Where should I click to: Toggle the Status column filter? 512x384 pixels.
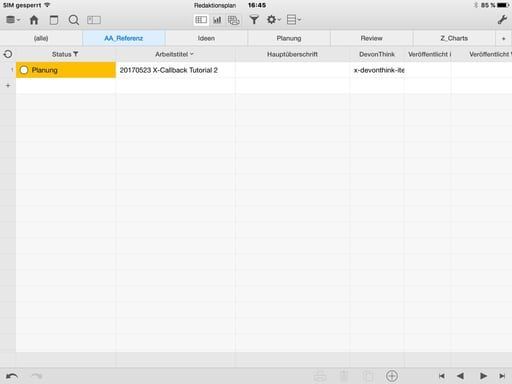tap(76, 54)
